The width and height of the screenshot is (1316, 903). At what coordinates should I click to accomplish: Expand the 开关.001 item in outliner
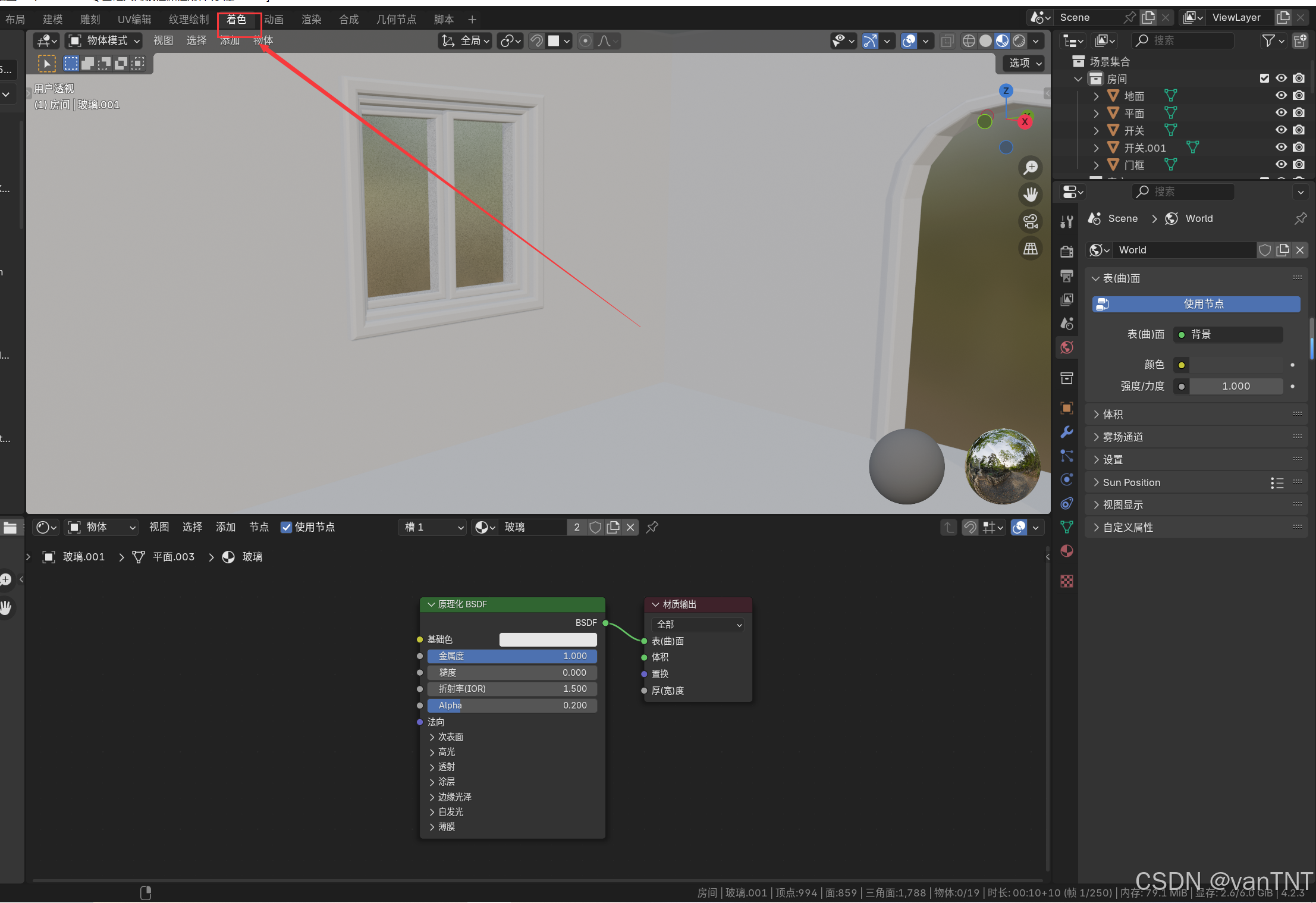[x=1096, y=148]
